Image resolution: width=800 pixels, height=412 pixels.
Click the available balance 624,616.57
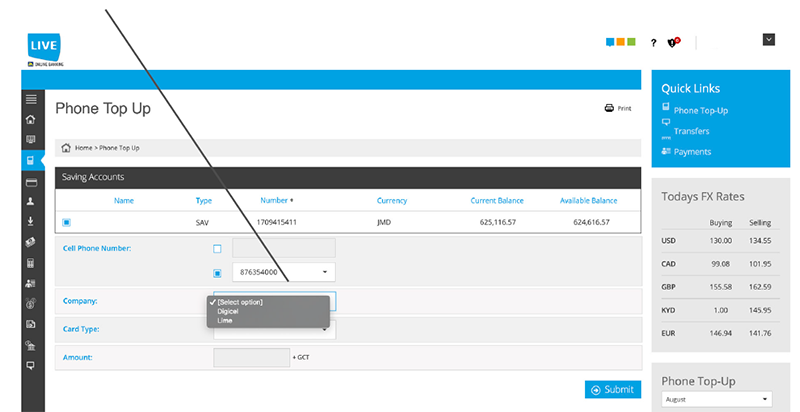pos(591,222)
